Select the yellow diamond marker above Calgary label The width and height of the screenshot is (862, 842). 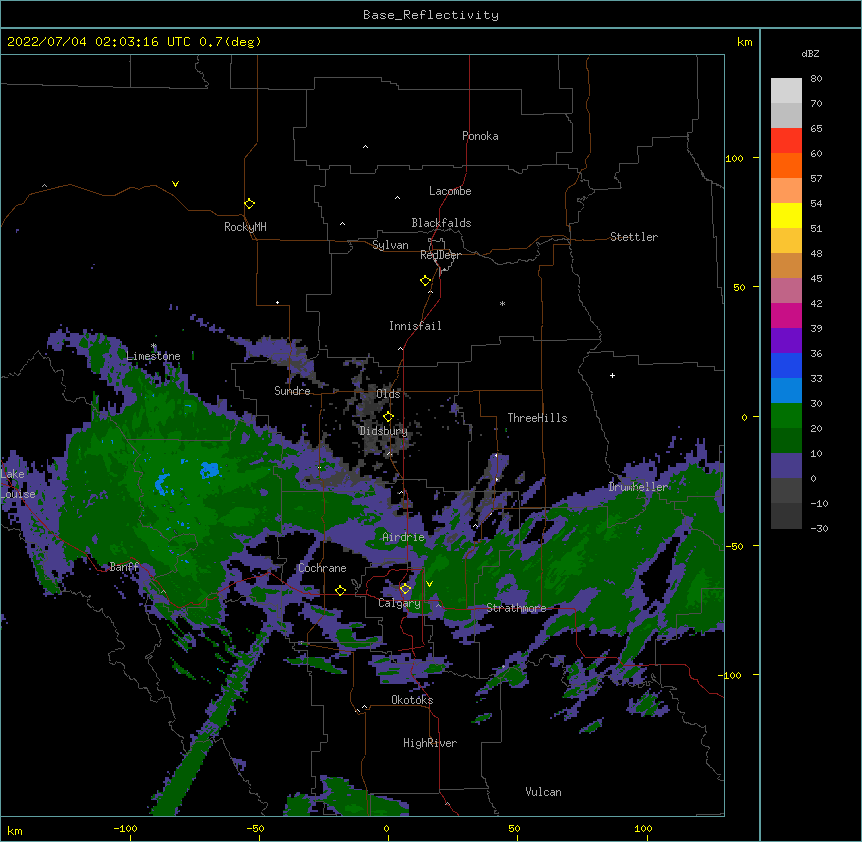405,589
